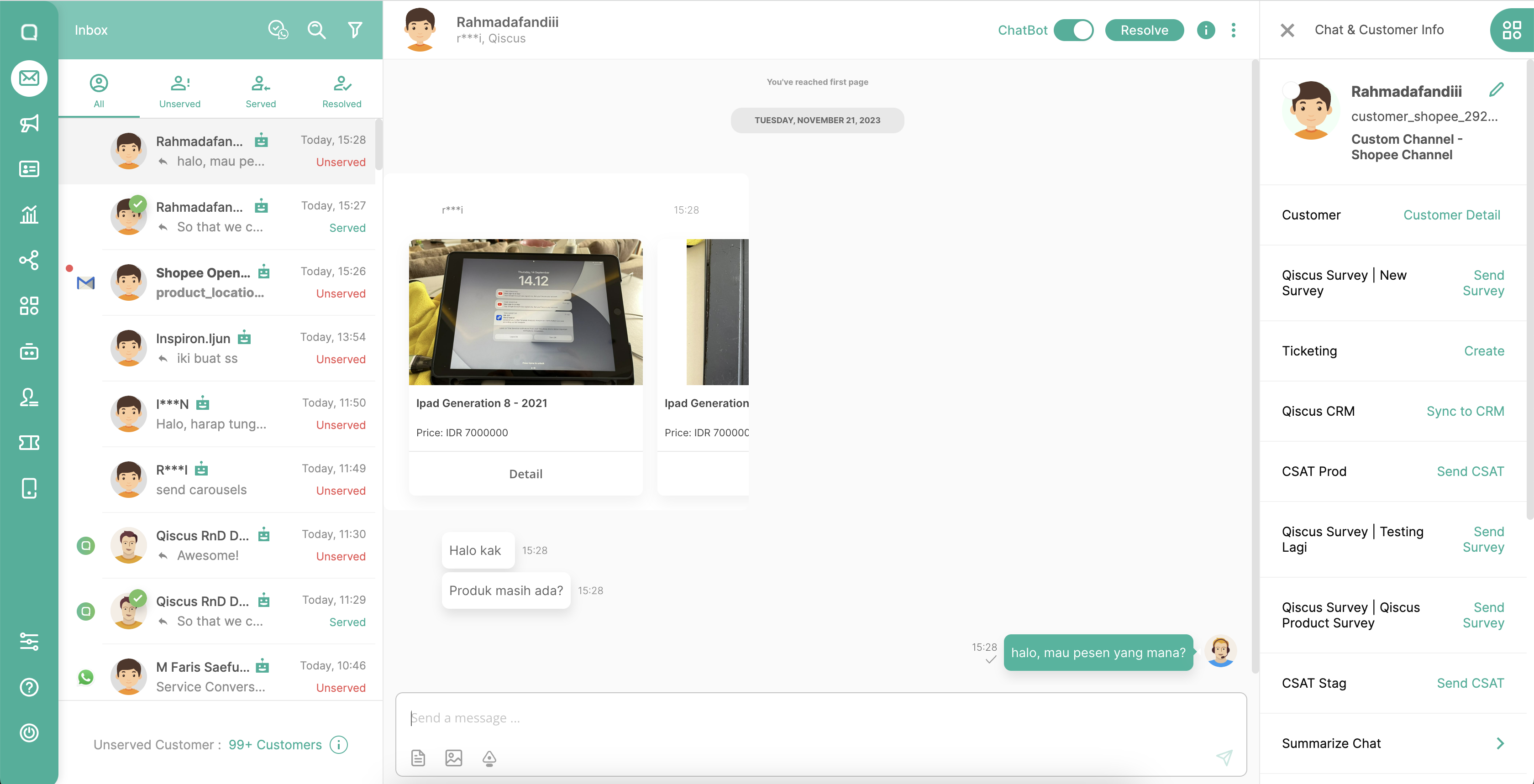
Task: Open Rahmadafan chat from Today 15:28
Action: [x=217, y=151]
